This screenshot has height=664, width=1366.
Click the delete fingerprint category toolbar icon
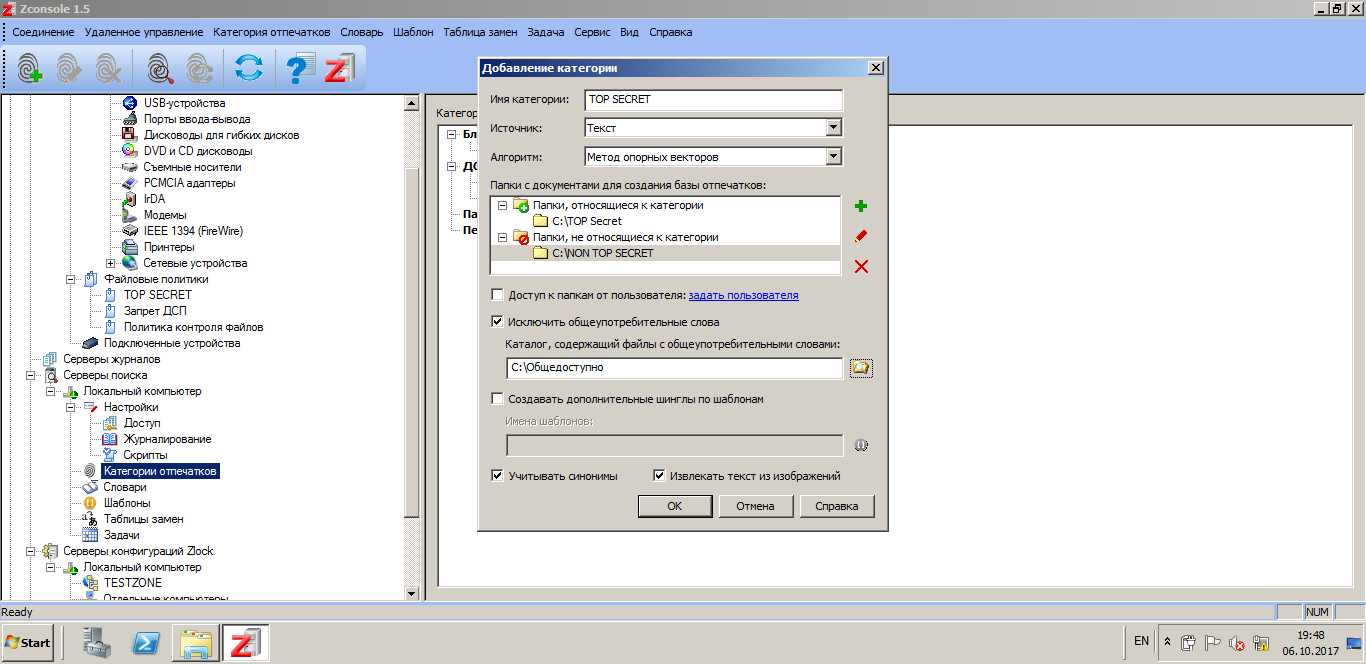[x=109, y=68]
